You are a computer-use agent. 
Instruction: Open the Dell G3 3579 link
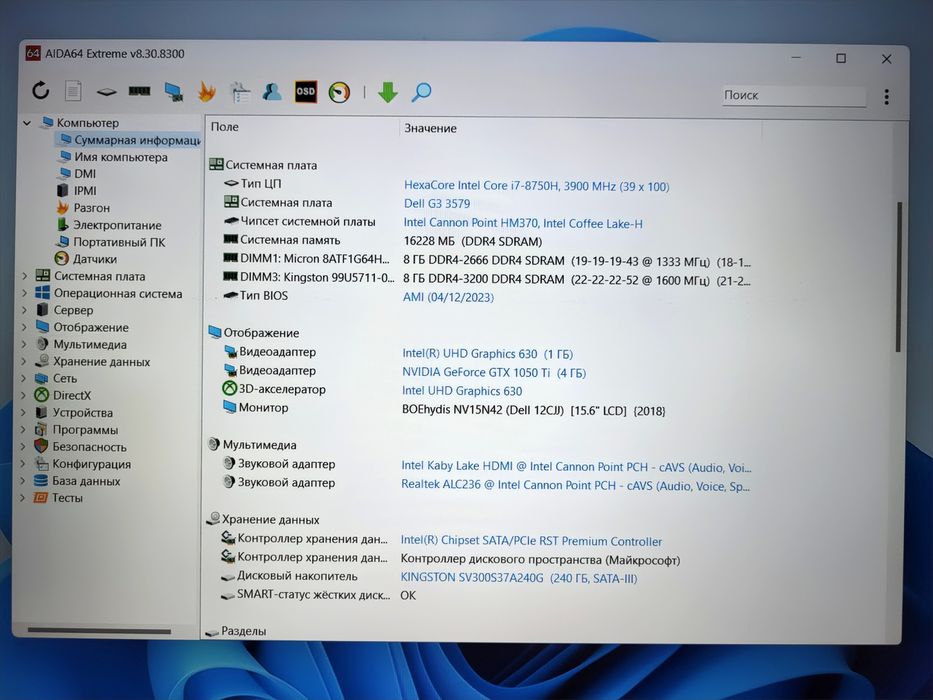coord(437,204)
